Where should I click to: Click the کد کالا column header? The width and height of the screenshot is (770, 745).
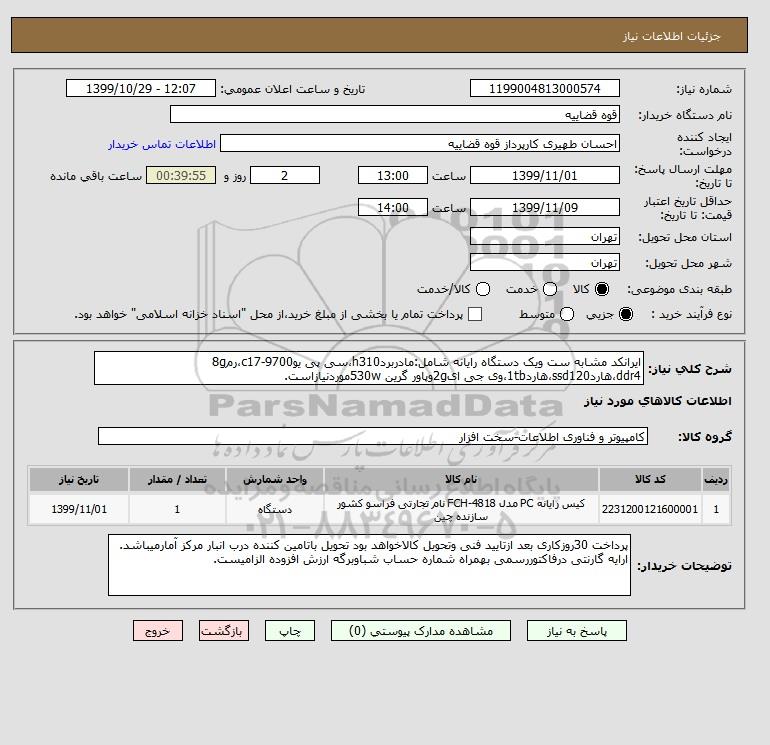click(x=650, y=479)
